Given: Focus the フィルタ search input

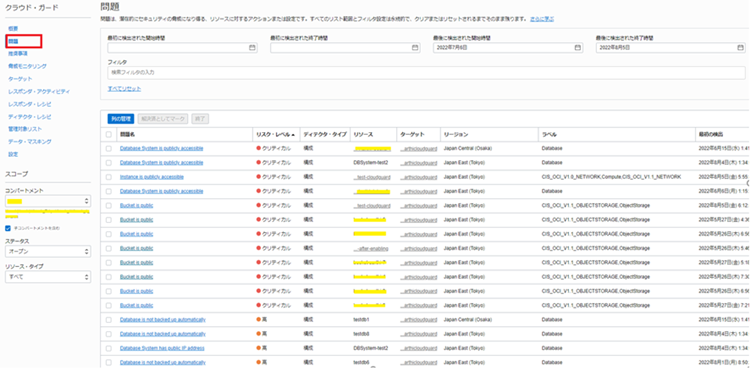Looking at the screenshot, I should point(426,73).
